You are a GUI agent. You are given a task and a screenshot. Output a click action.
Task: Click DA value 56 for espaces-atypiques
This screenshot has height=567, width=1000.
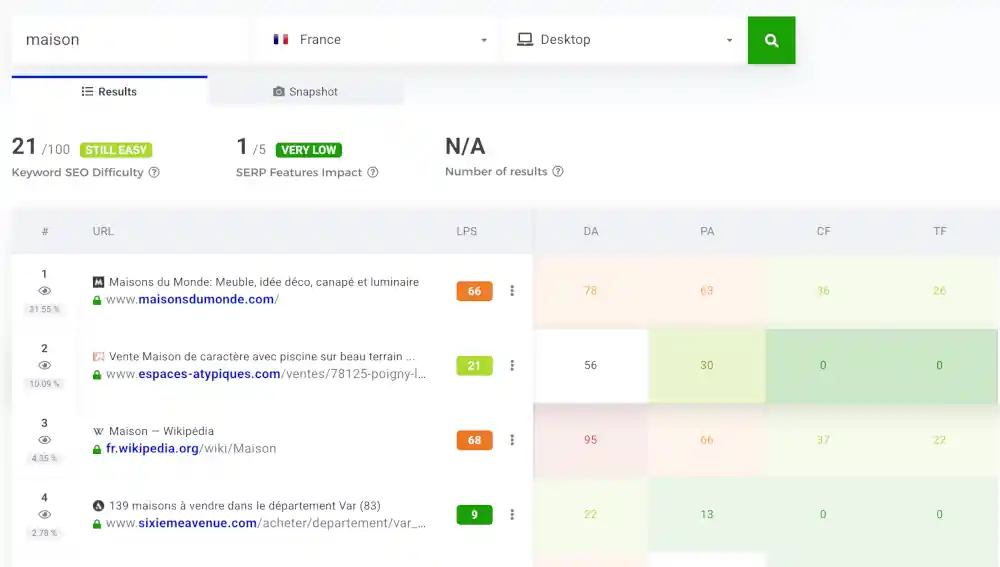coord(591,365)
